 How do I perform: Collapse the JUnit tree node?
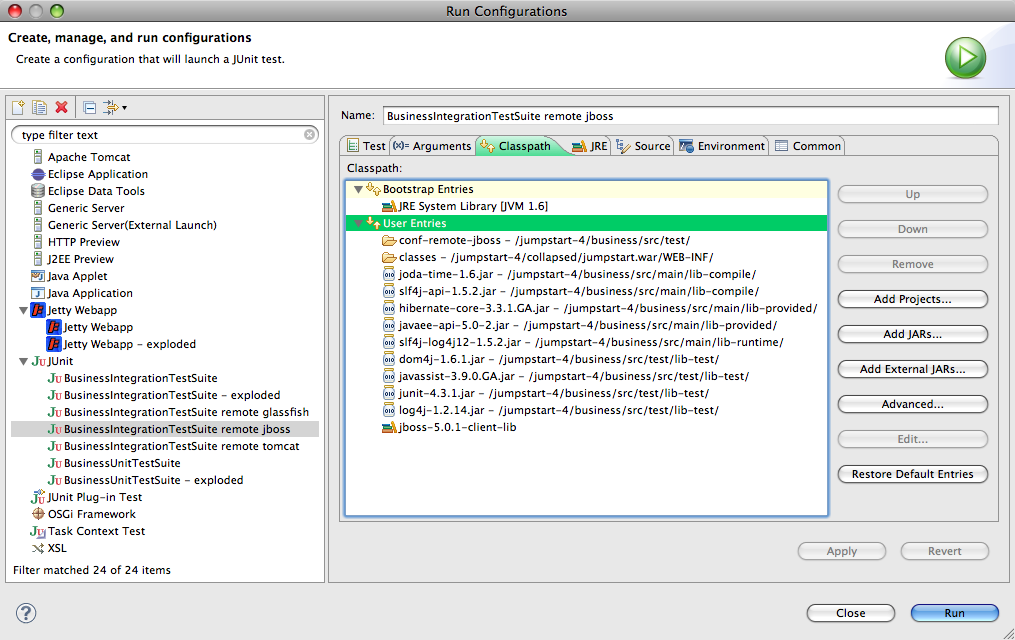23,362
